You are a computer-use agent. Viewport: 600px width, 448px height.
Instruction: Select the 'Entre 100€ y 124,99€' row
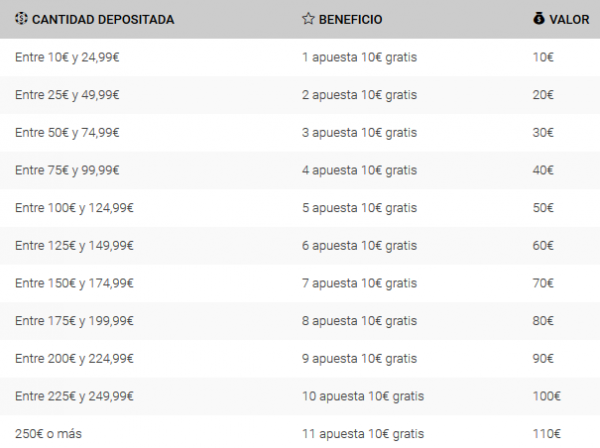tap(300, 208)
